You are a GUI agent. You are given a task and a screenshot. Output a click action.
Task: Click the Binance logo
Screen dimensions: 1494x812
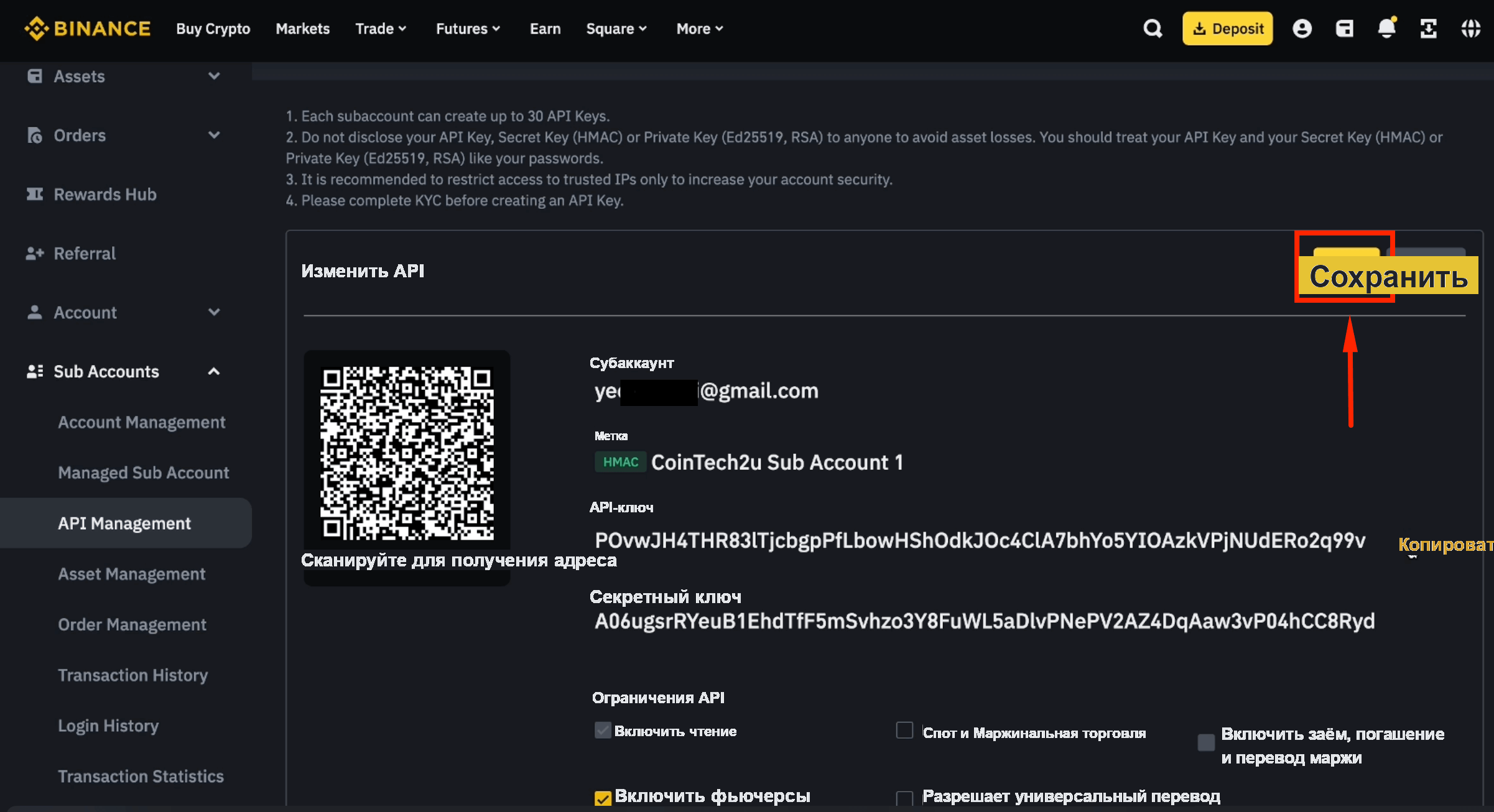(x=87, y=29)
